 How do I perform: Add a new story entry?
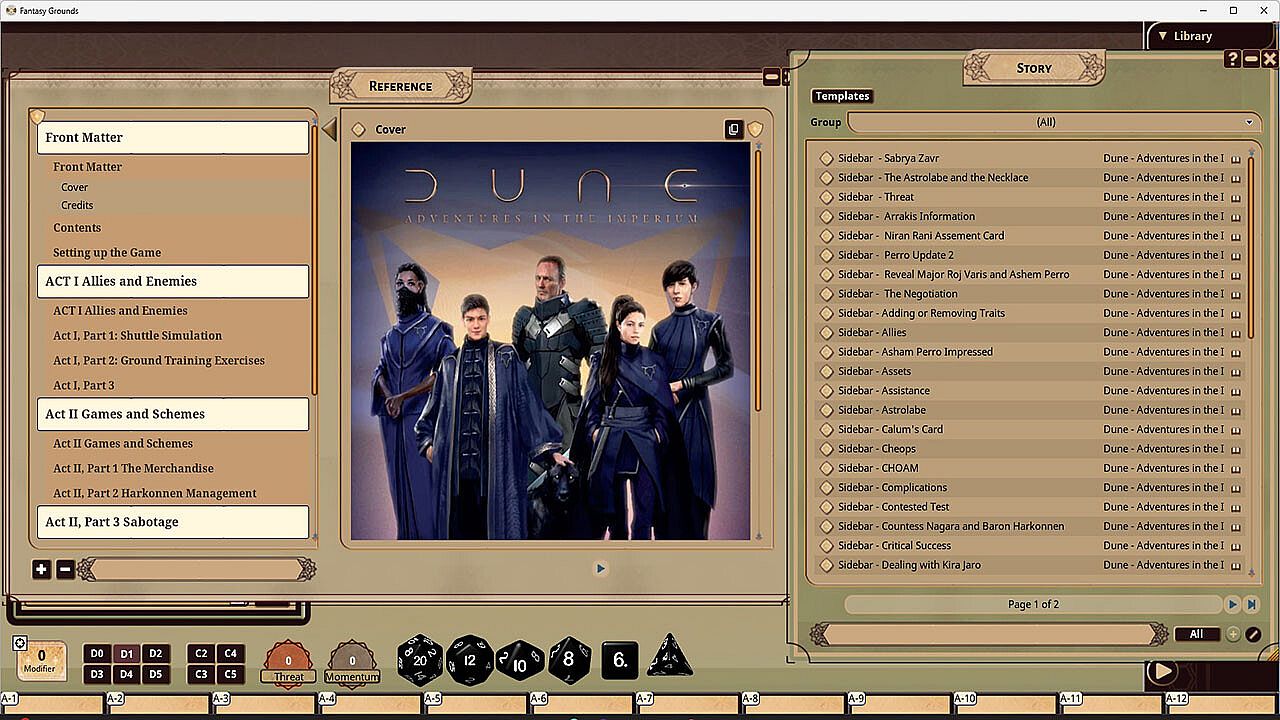[1233, 634]
